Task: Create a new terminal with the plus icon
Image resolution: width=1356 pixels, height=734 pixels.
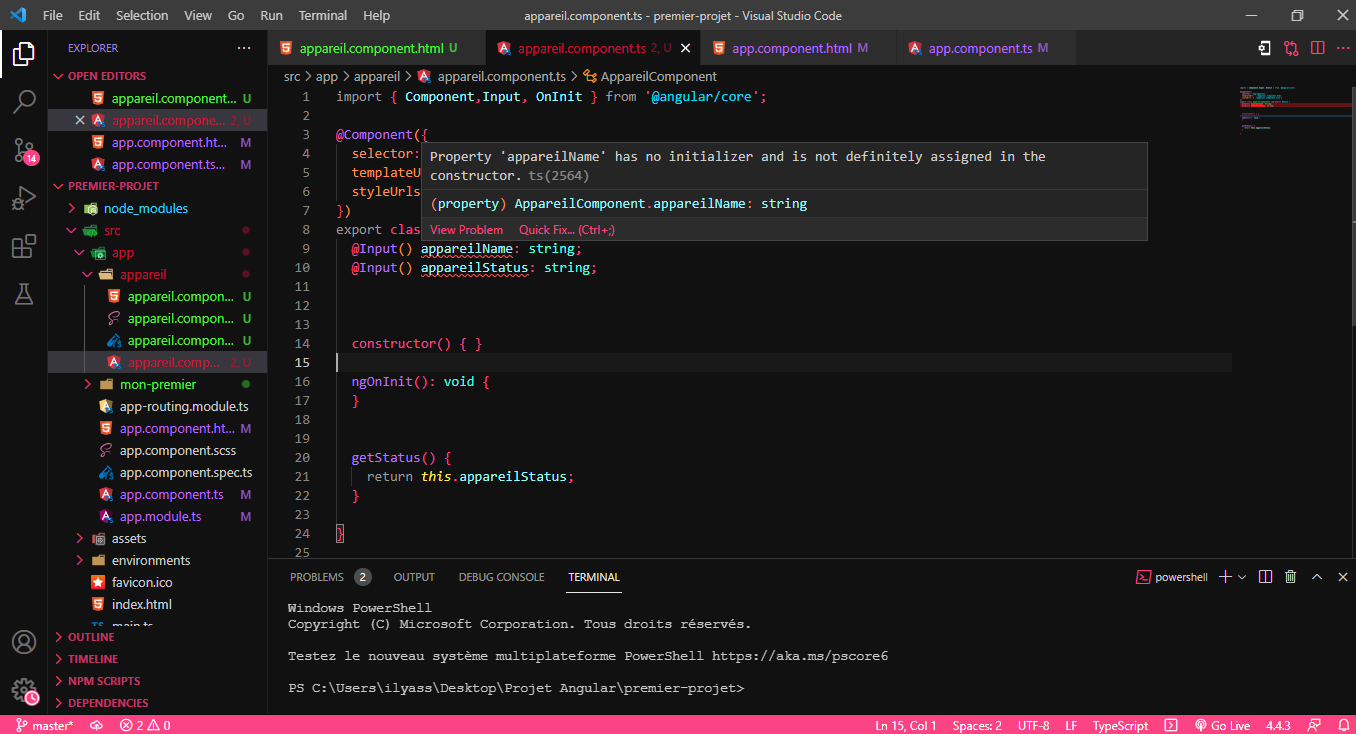Action: (x=1225, y=577)
